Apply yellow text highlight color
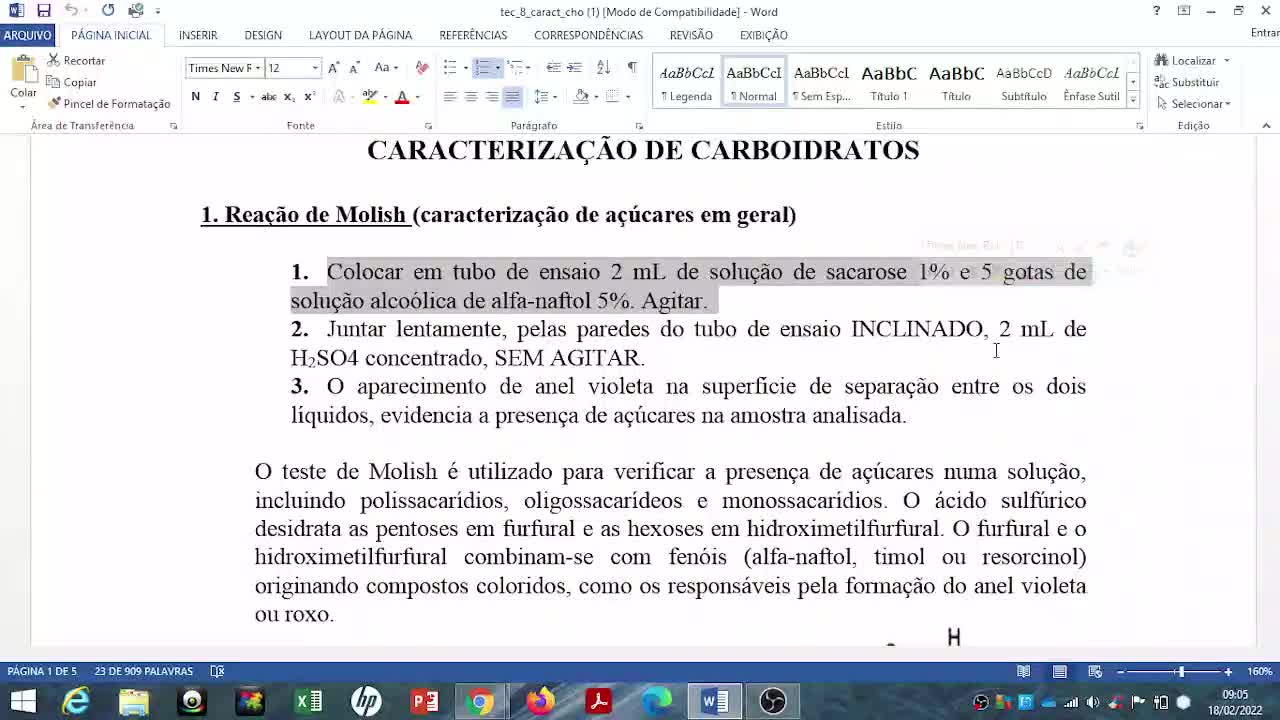 point(370,97)
